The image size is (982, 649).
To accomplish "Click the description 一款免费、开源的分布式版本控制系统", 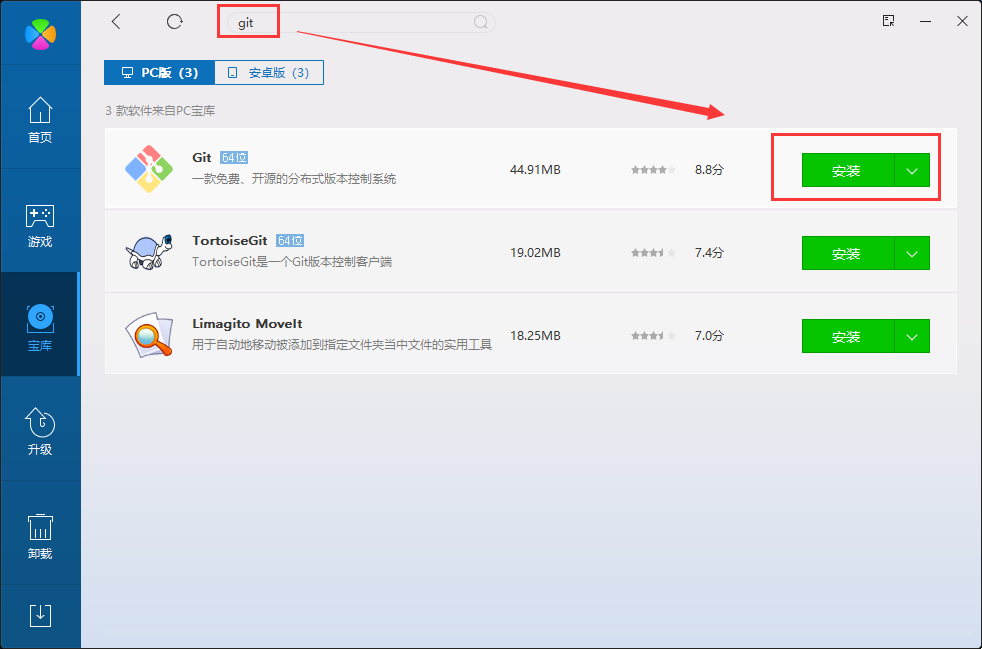I will point(294,179).
